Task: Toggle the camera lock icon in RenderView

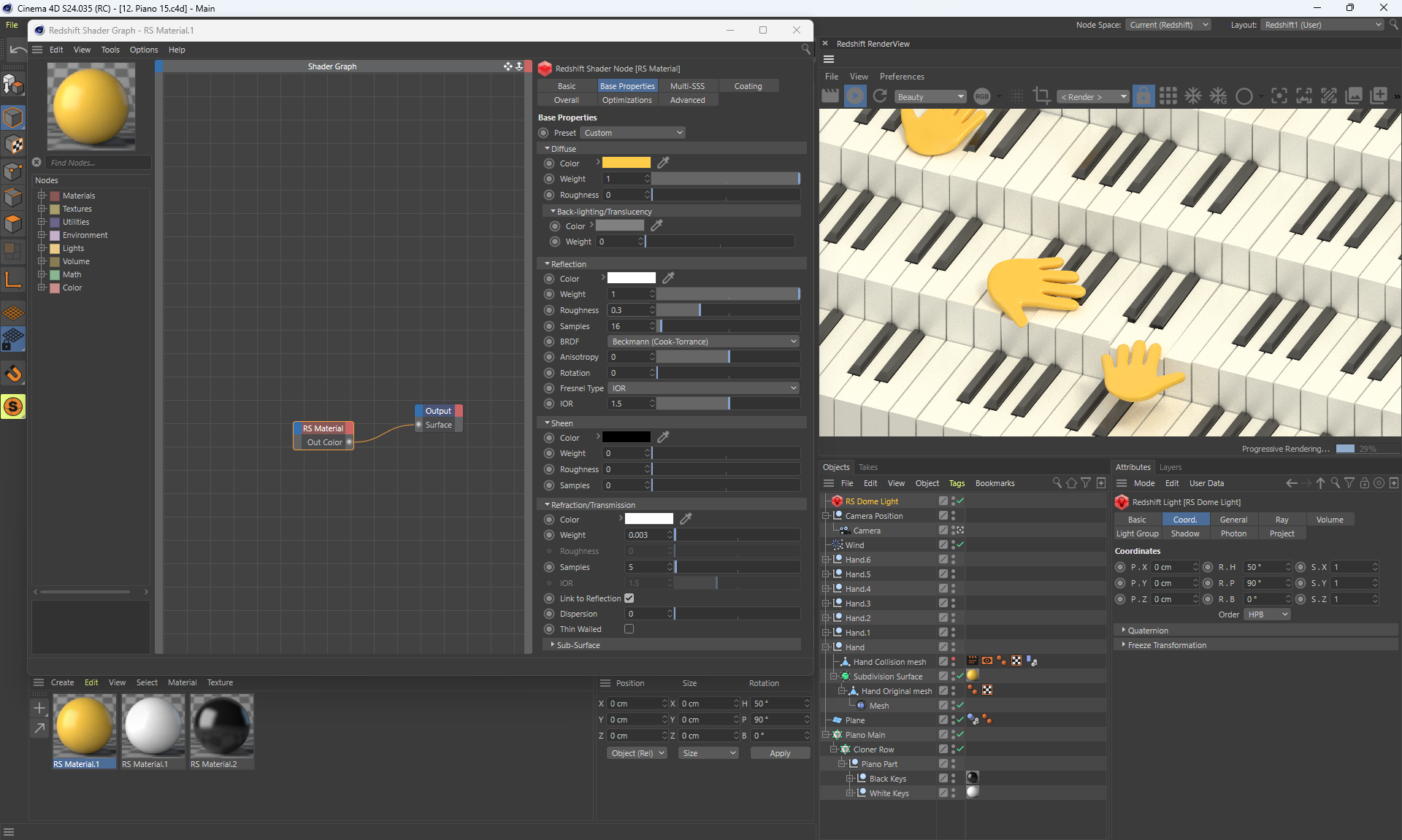Action: (x=1144, y=96)
